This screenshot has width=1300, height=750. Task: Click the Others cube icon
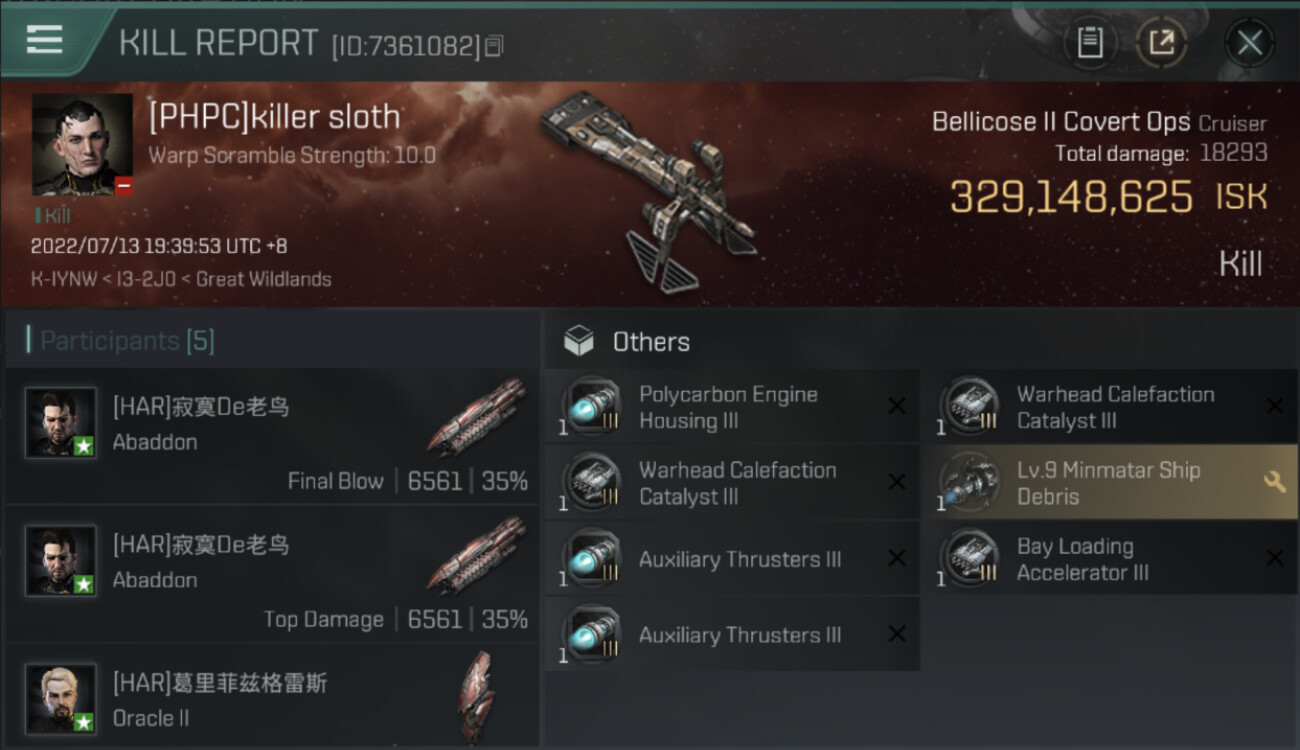579,342
